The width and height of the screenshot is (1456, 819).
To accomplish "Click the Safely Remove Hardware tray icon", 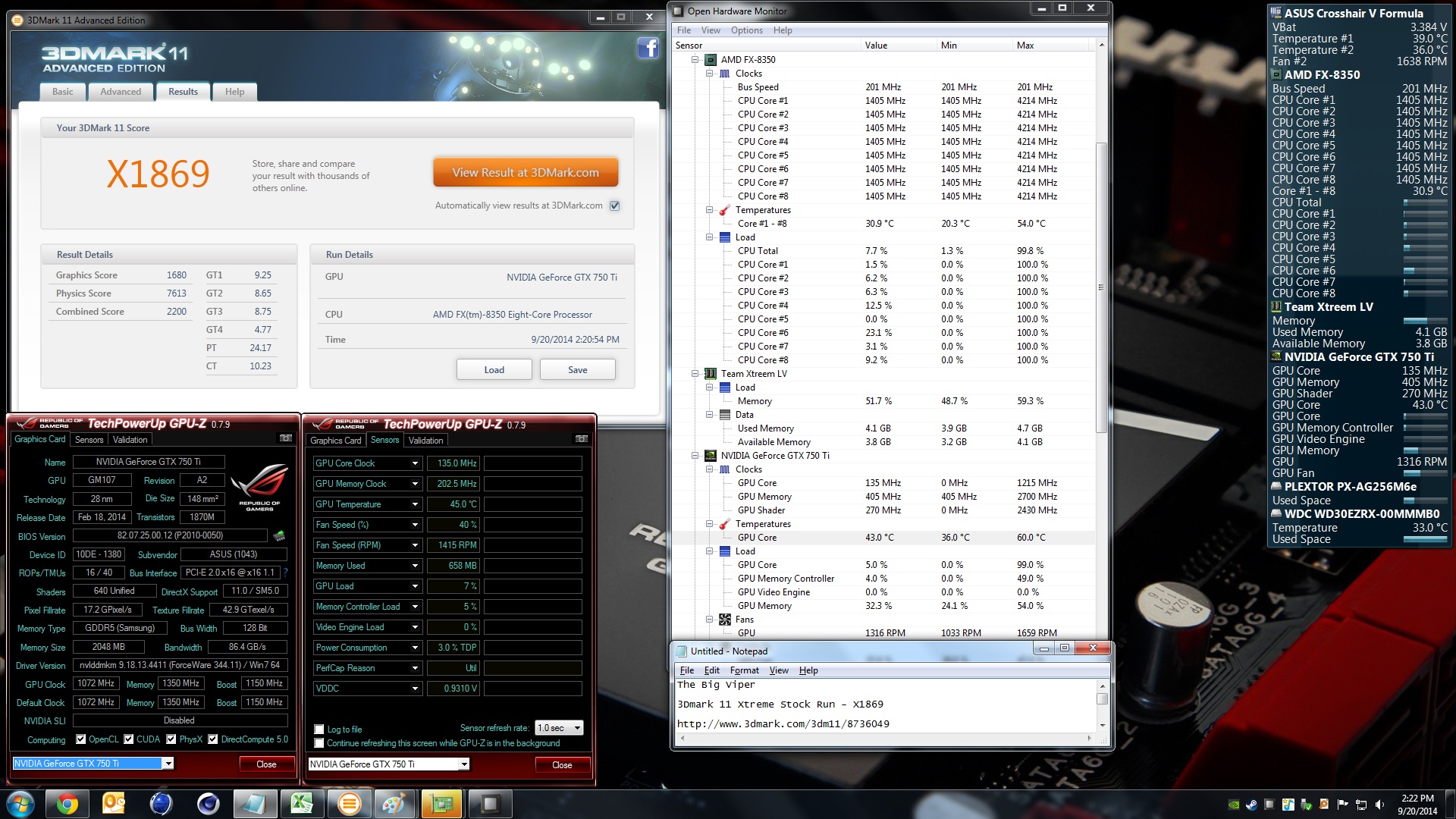I will [1307, 805].
